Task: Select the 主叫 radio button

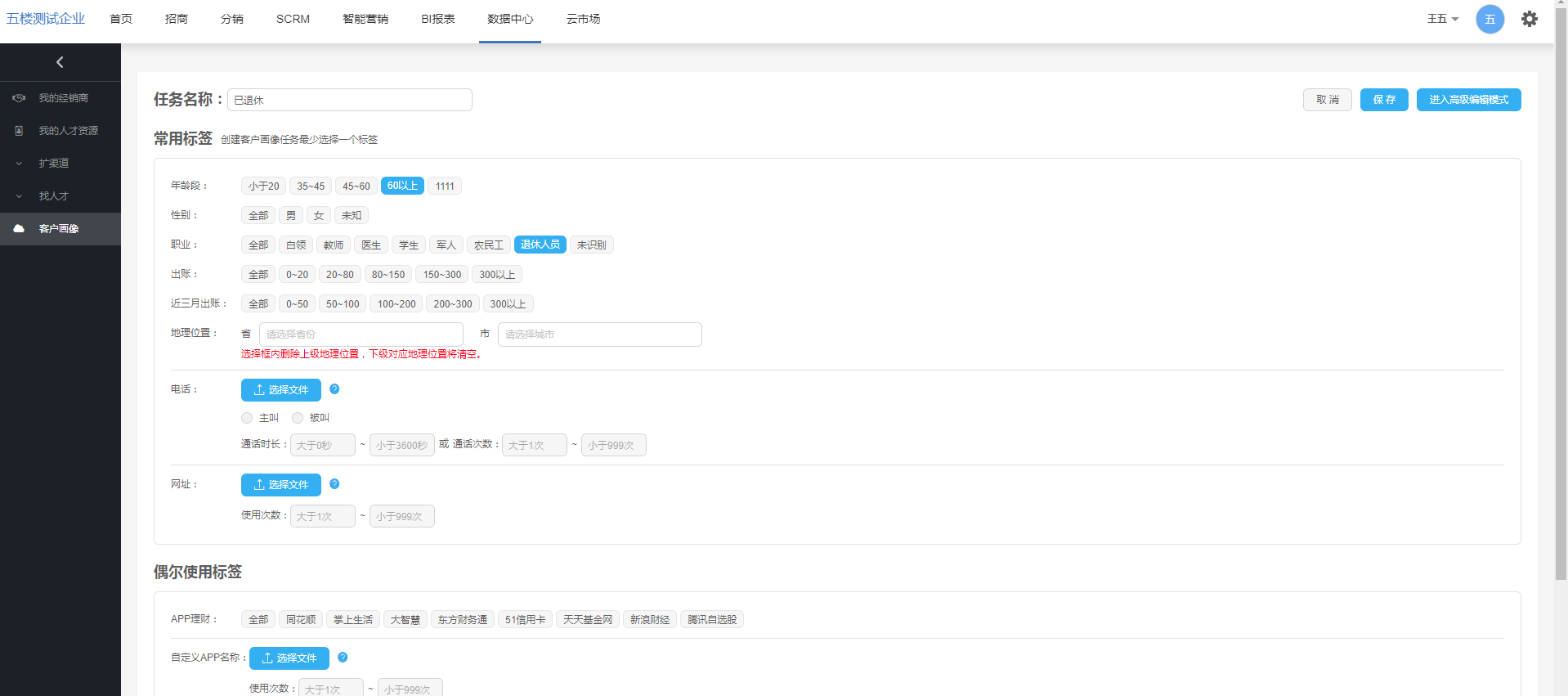Action: point(247,418)
